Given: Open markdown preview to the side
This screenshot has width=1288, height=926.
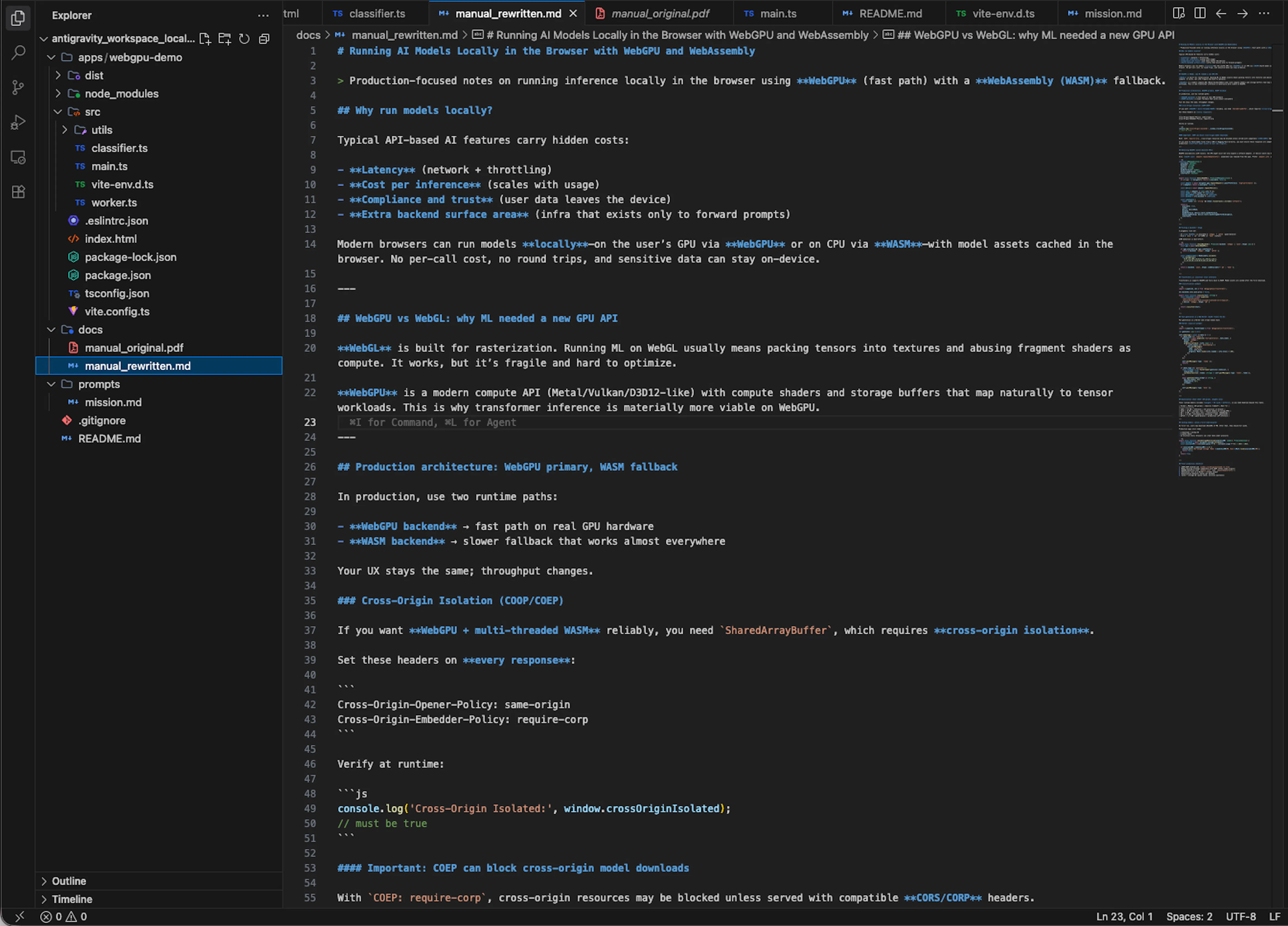Looking at the screenshot, I should (x=1178, y=13).
